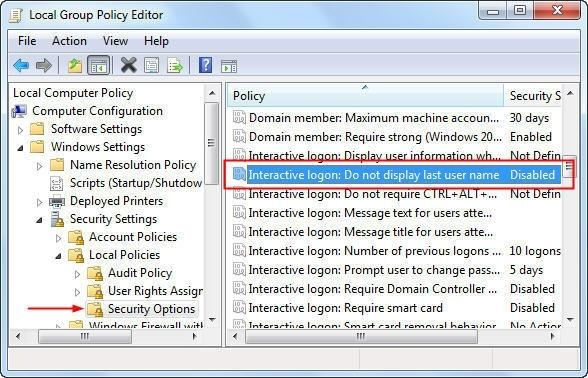
Task: Click the Up one level folder icon
Action: 75,66
